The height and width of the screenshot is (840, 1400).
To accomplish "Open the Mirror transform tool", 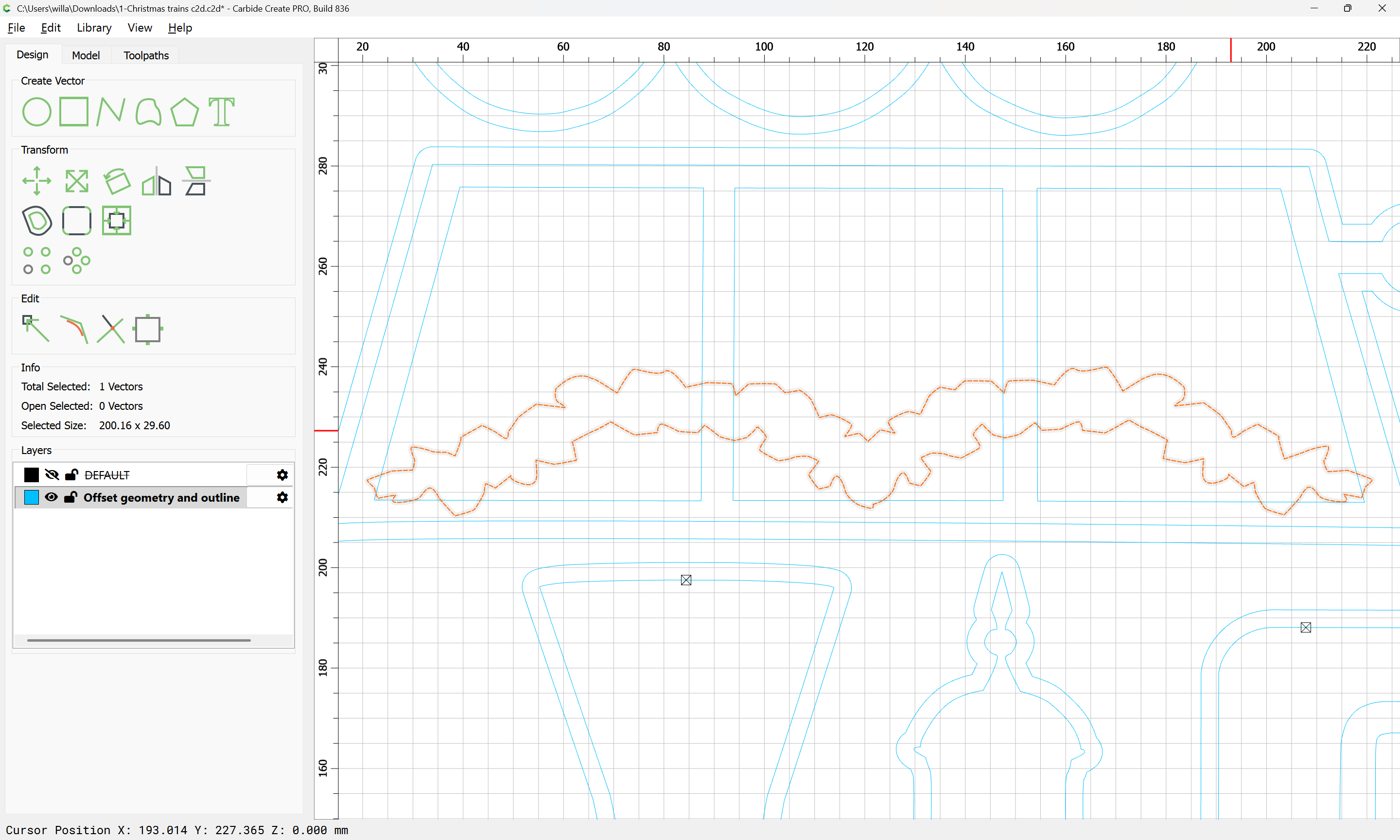I will pyautogui.click(x=156, y=181).
